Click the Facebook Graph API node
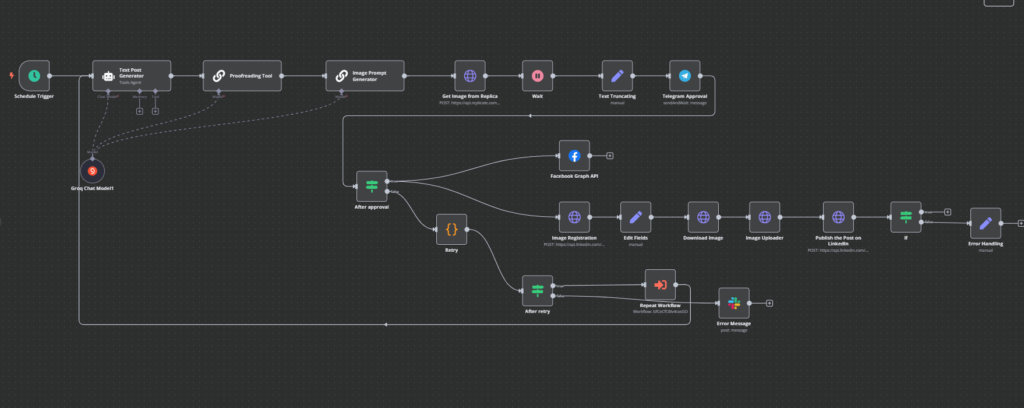Viewport: 1024px width, 408px height. [575, 155]
